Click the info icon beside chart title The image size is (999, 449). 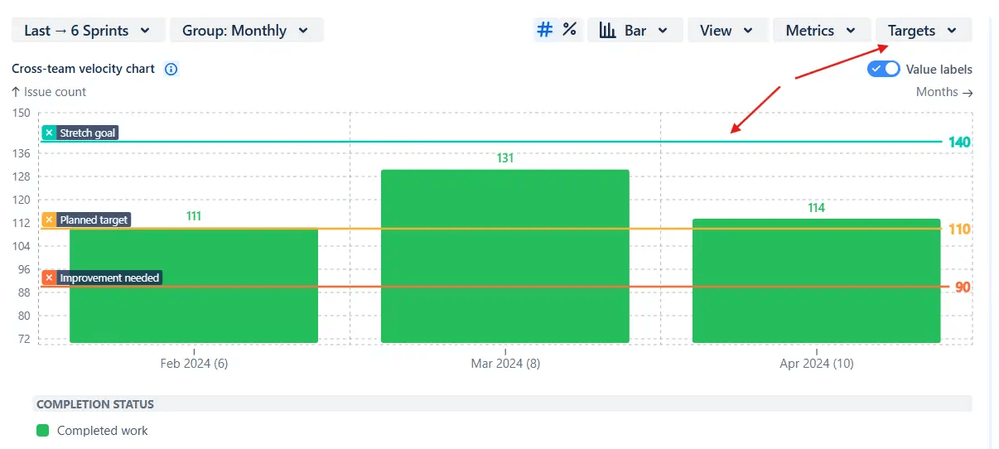[171, 69]
